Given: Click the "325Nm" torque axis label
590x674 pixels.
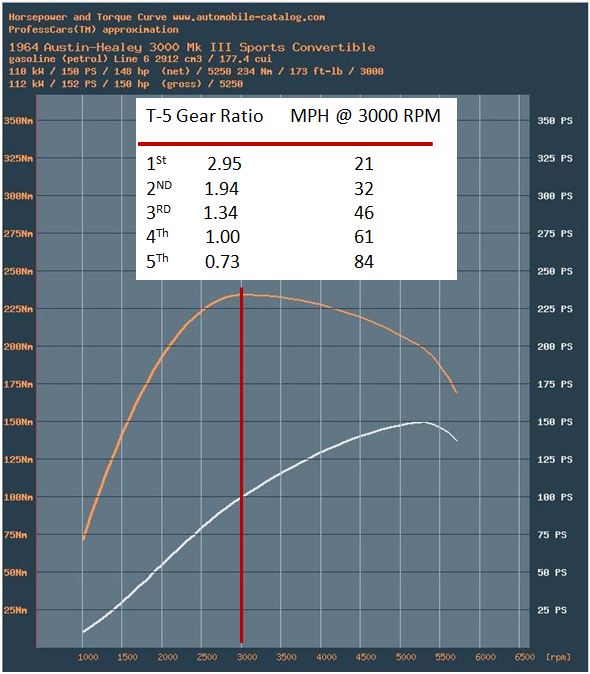Looking at the screenshot, I should [18, 158].
